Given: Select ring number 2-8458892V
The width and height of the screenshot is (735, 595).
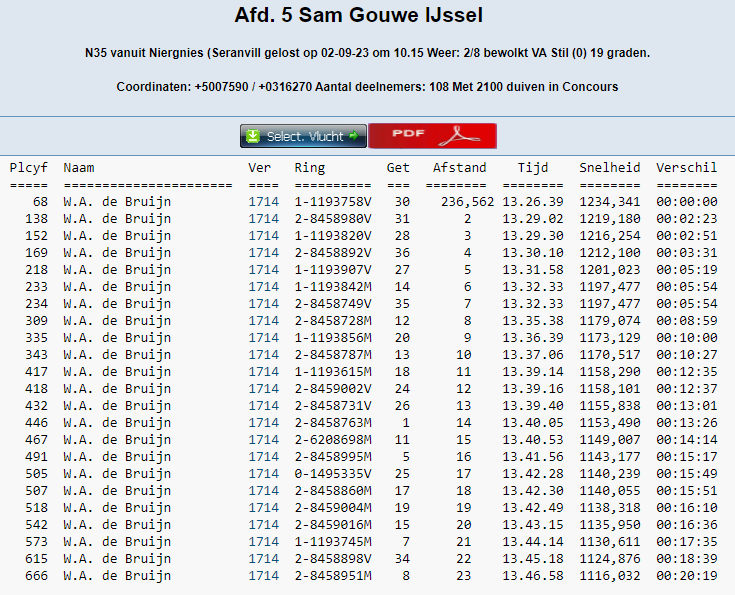Looking at the screenshot, I should [x=333, y=253].
